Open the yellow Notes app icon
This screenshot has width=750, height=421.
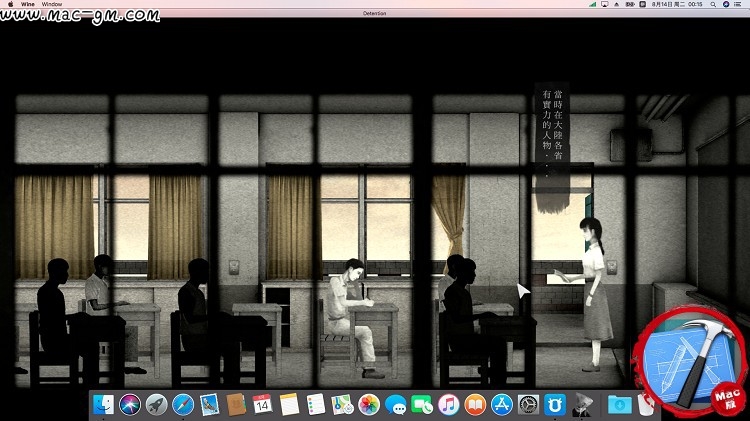(289, 405)
